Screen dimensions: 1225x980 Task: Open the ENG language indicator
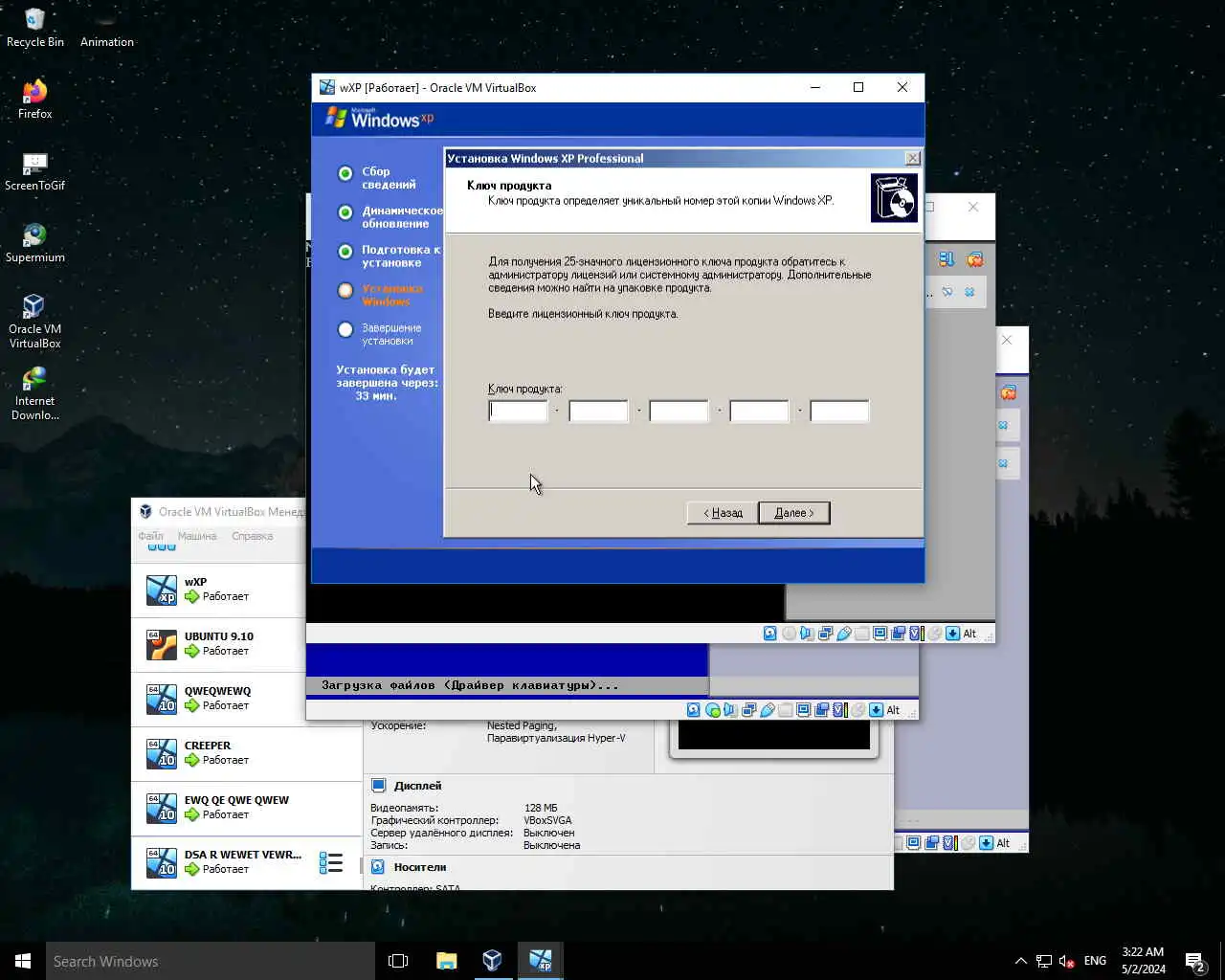pyautogui.click(x=1096, y=961)
